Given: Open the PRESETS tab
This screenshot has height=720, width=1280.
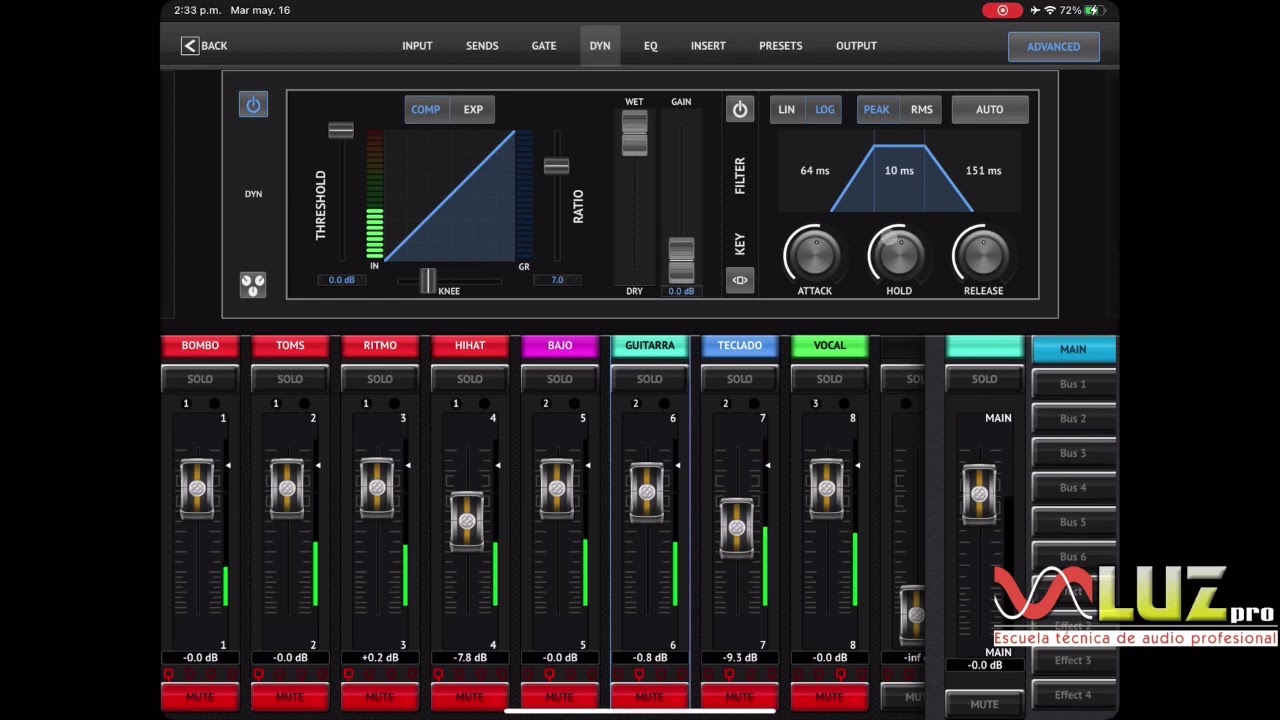Looking at the screenshot, I should coord(780,46).
